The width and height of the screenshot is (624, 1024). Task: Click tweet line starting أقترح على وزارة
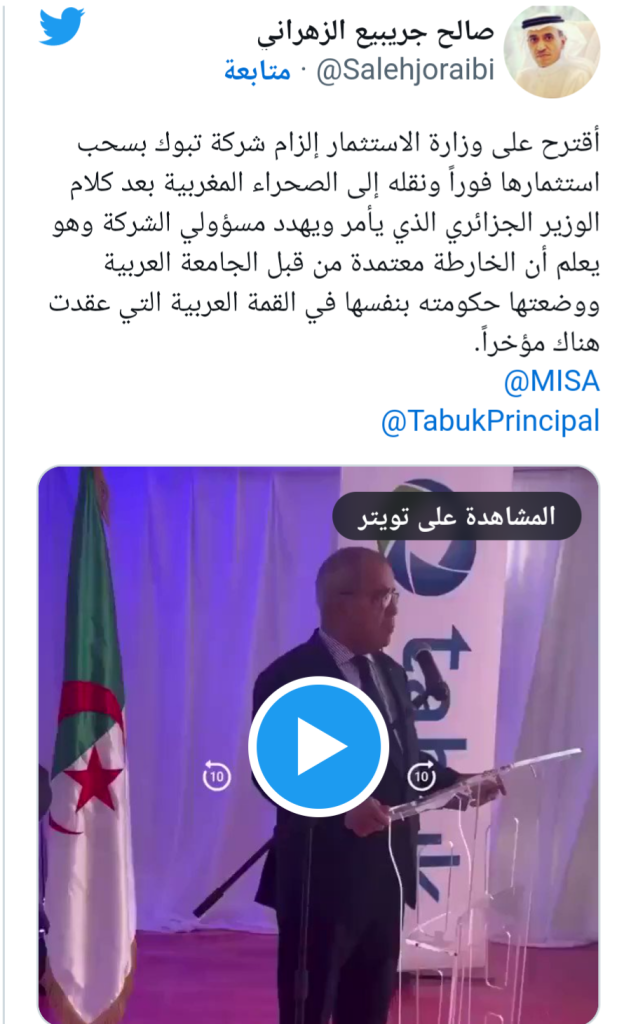coord(337,144)
